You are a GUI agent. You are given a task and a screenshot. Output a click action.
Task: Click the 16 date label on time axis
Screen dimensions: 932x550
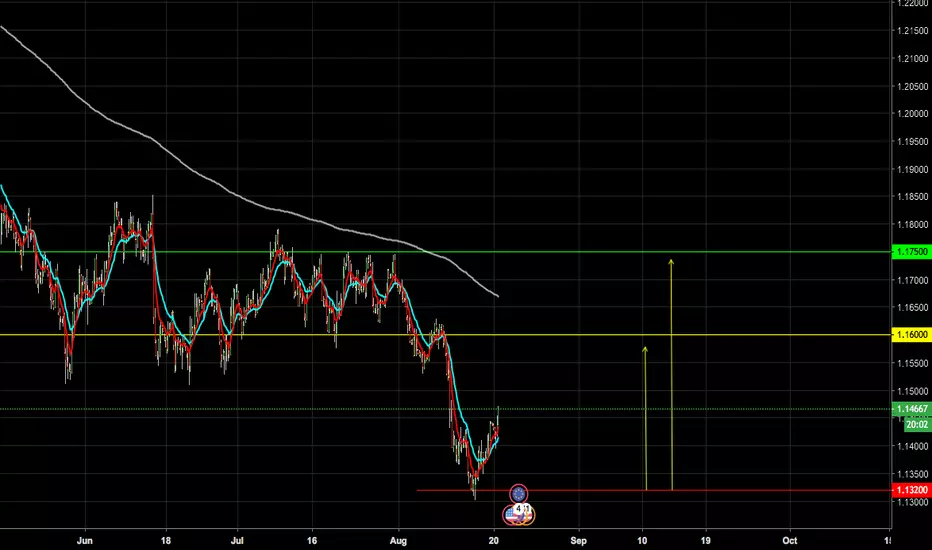click(312, 540)
